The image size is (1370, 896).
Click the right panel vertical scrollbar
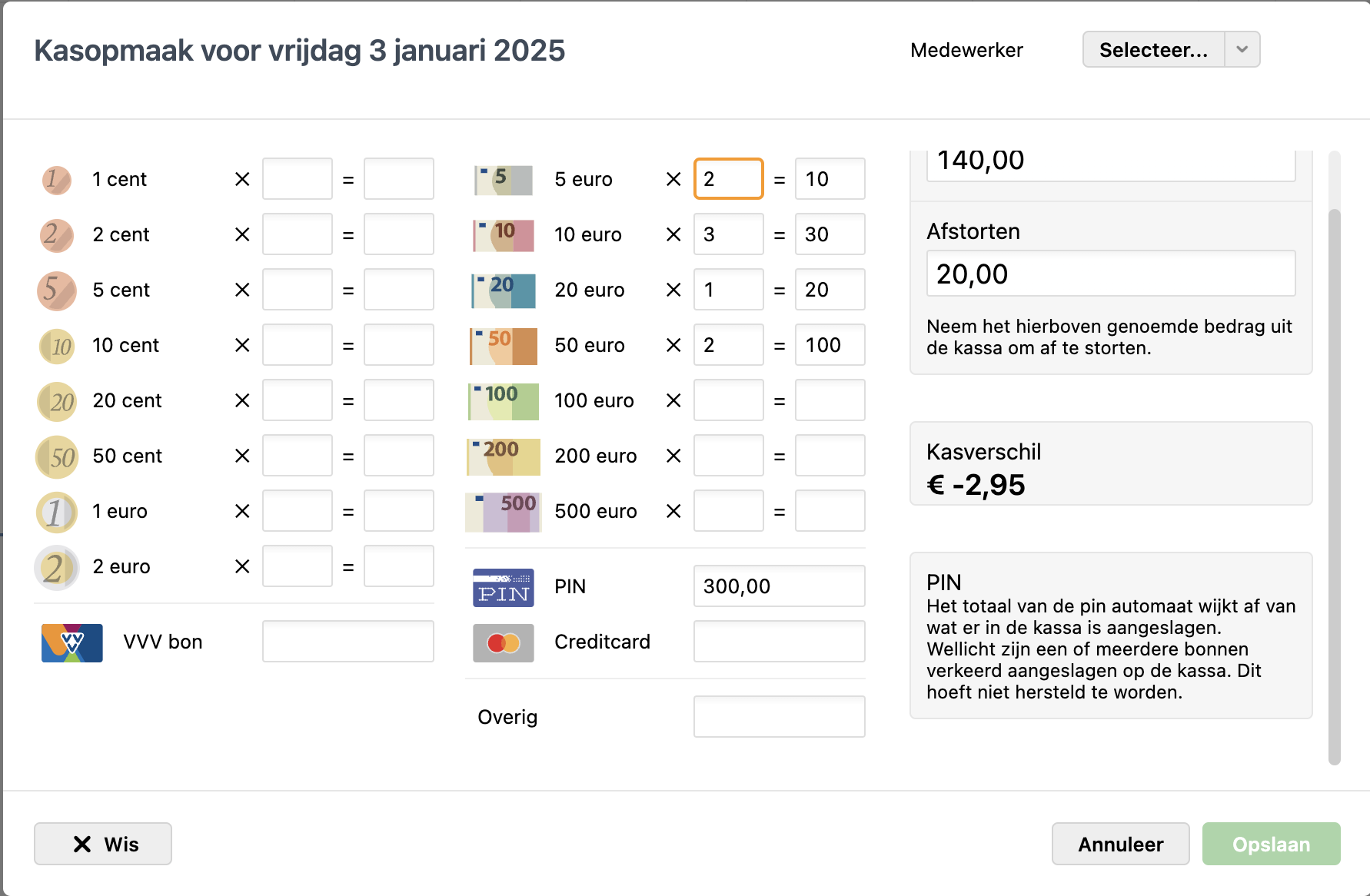1334,484
